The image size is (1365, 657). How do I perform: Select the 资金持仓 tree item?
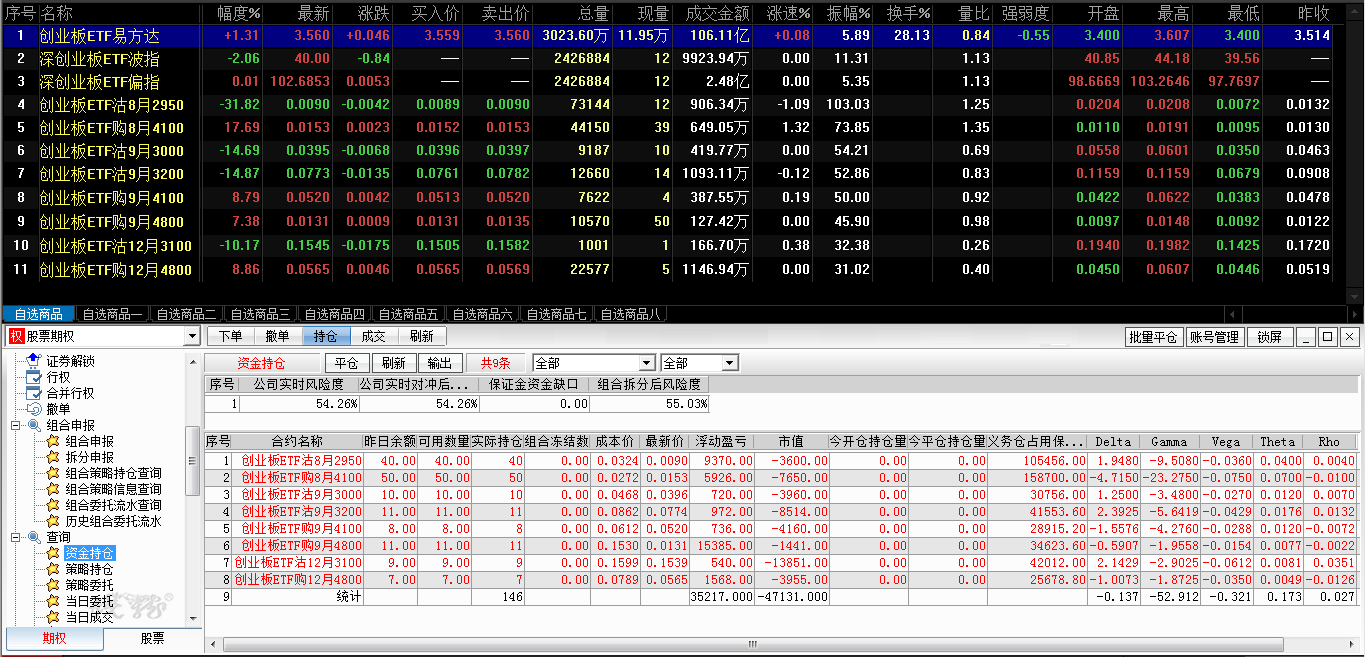tap(89, 553)
